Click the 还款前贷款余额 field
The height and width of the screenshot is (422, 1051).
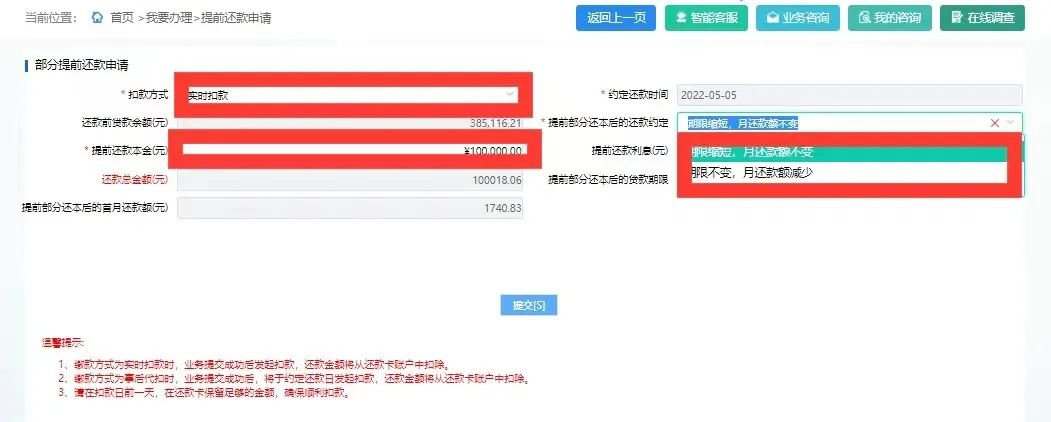coord(350,122)
